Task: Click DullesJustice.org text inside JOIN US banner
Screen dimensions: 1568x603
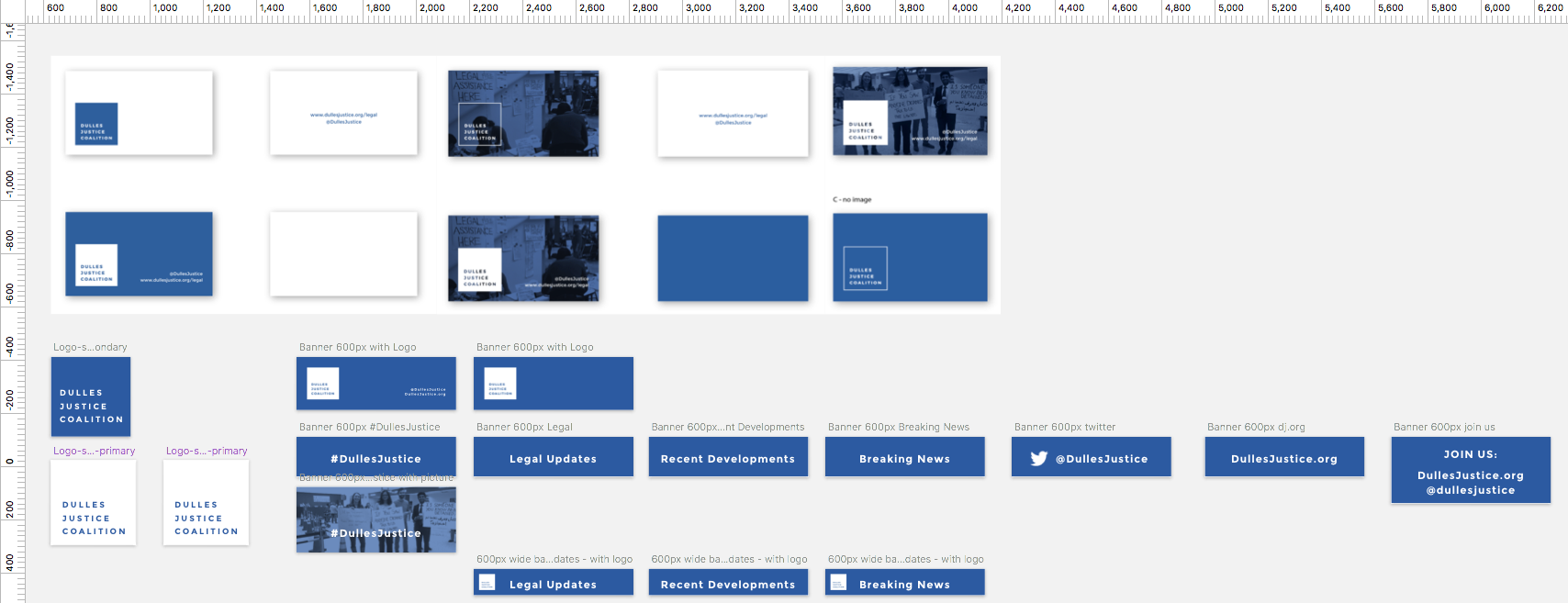Action: tap(1471, 475)
